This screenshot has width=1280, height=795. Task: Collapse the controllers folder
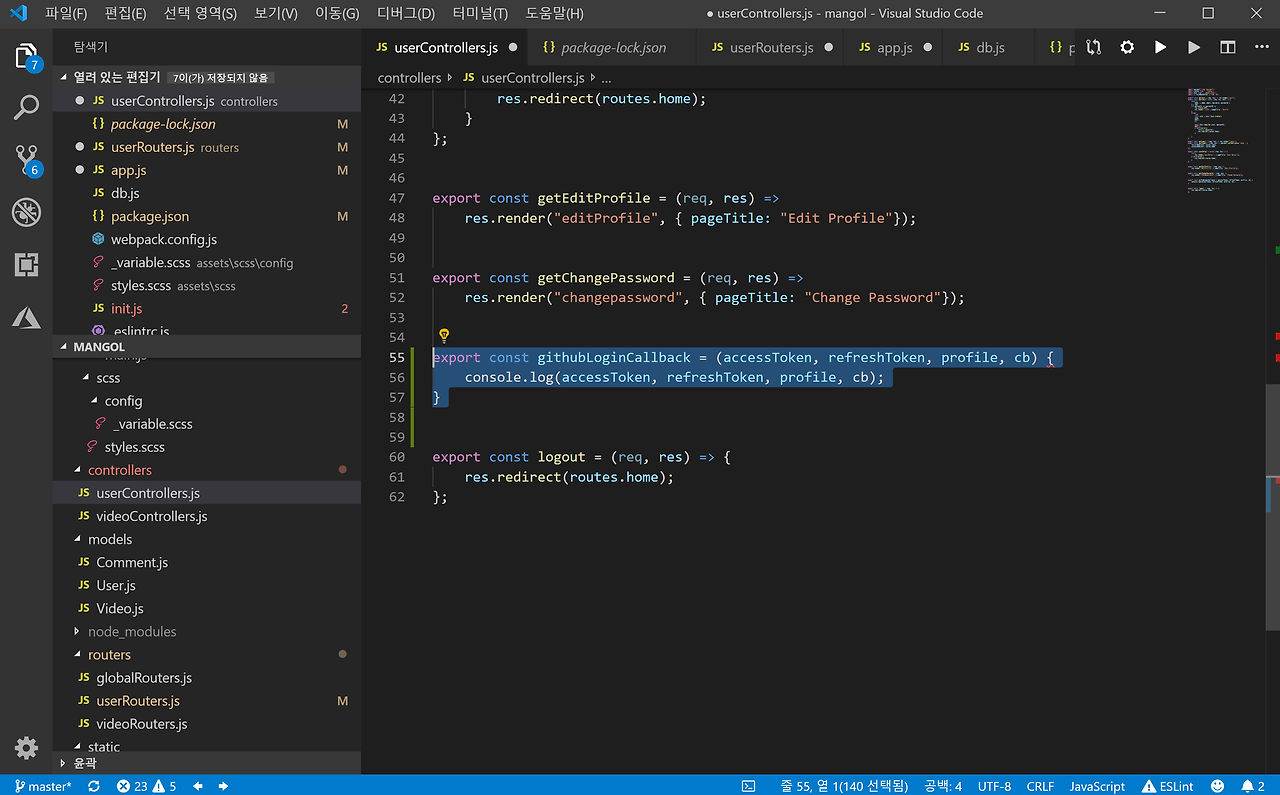(x=119, y=470)
